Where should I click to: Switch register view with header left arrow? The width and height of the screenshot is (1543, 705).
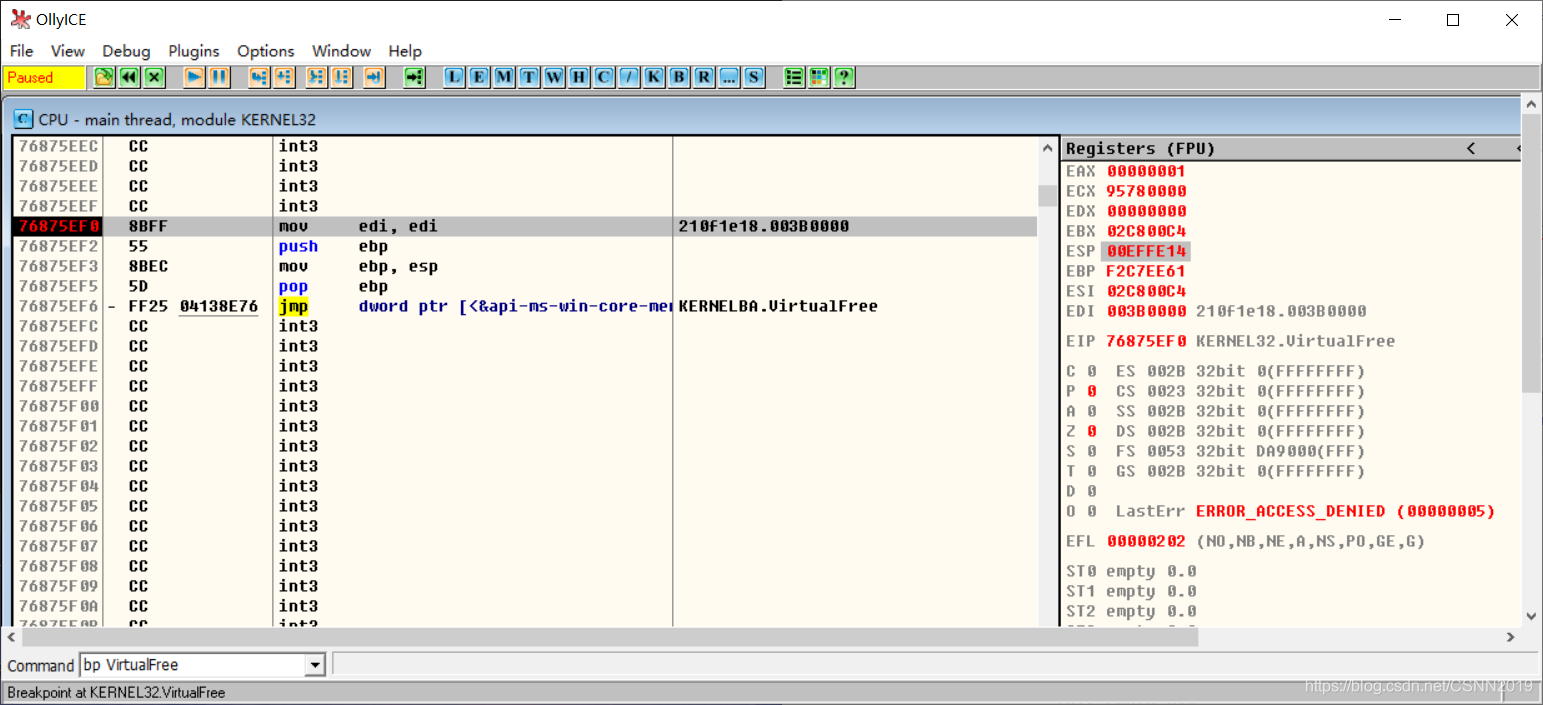(1471, 148)
